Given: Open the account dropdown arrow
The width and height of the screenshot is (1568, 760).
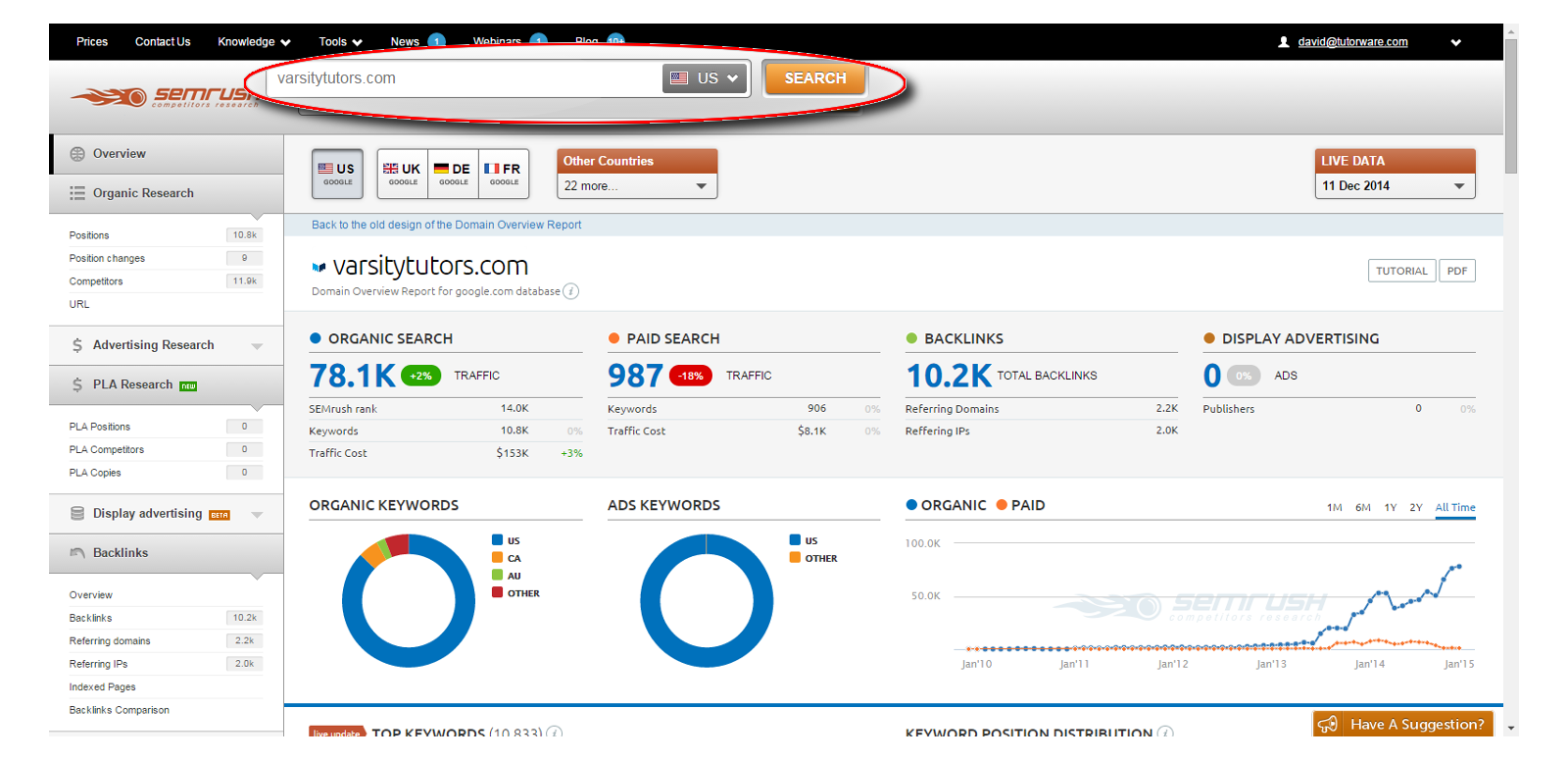Looking at the screenshot, I should coord(1456,42).
